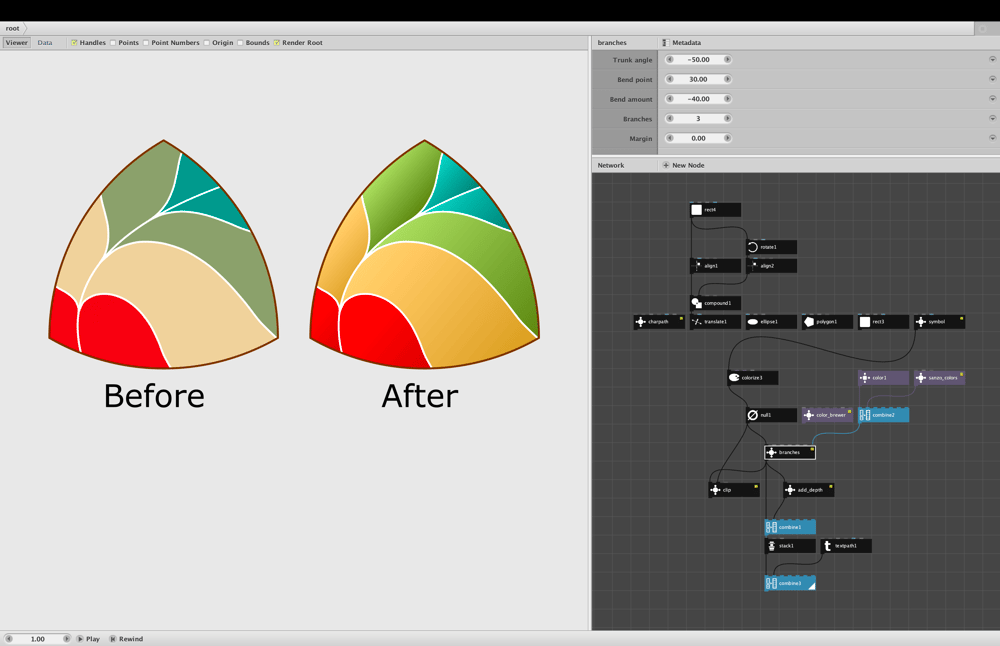Select the color1 node
Screen dimensions: 1000x646
(x=883, y=378)
